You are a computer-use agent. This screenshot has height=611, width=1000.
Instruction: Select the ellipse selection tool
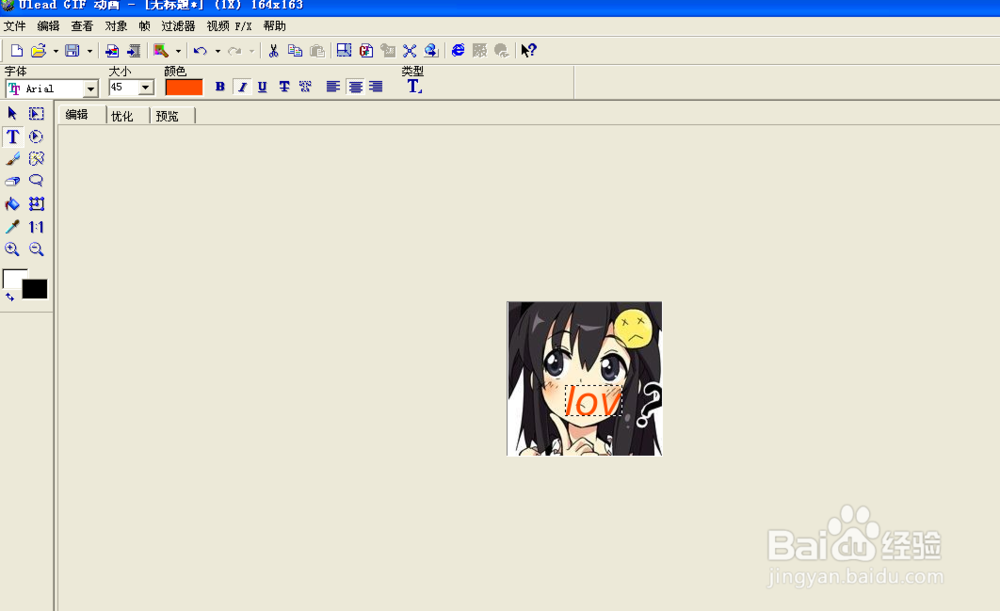[36, 136]
